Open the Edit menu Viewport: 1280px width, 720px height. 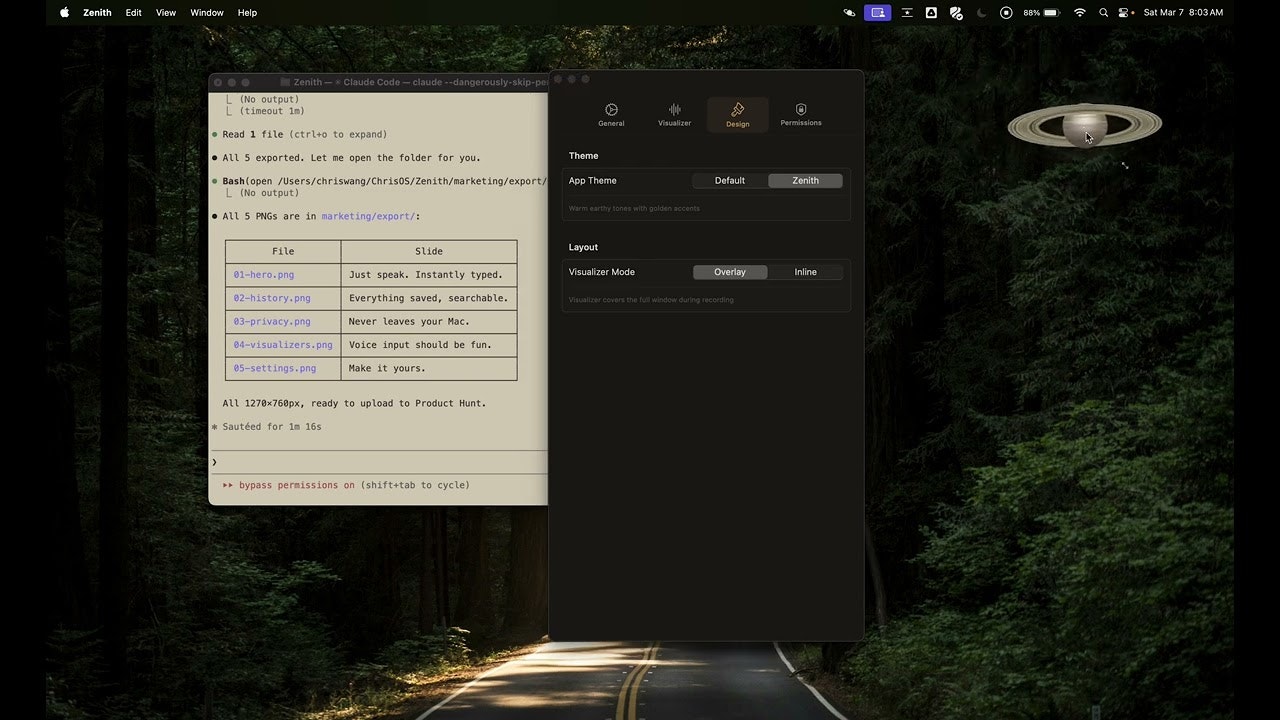pyautogui.click(x=133, y=13)
